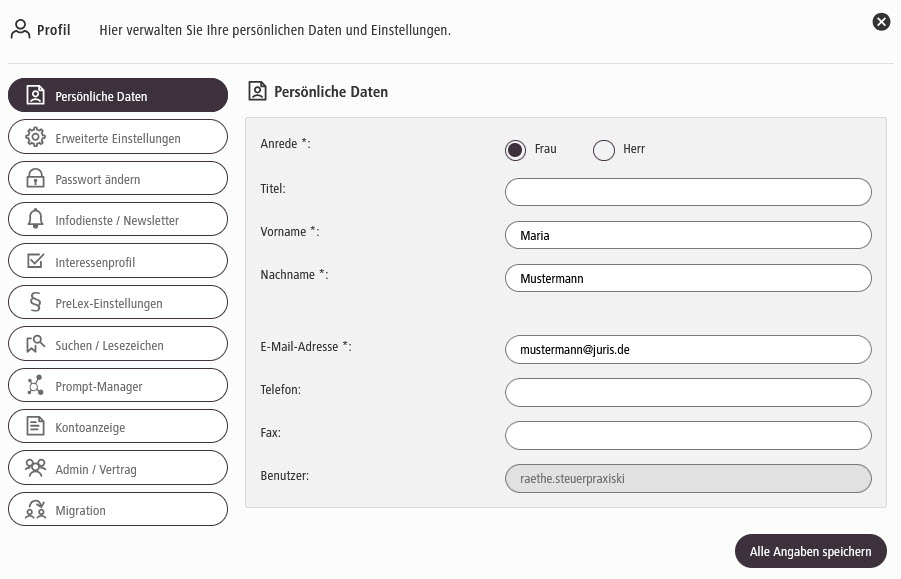The image size is (901, 579).
Task: Click the group icon for Admin / Vertrag
Action: (36, 468)
